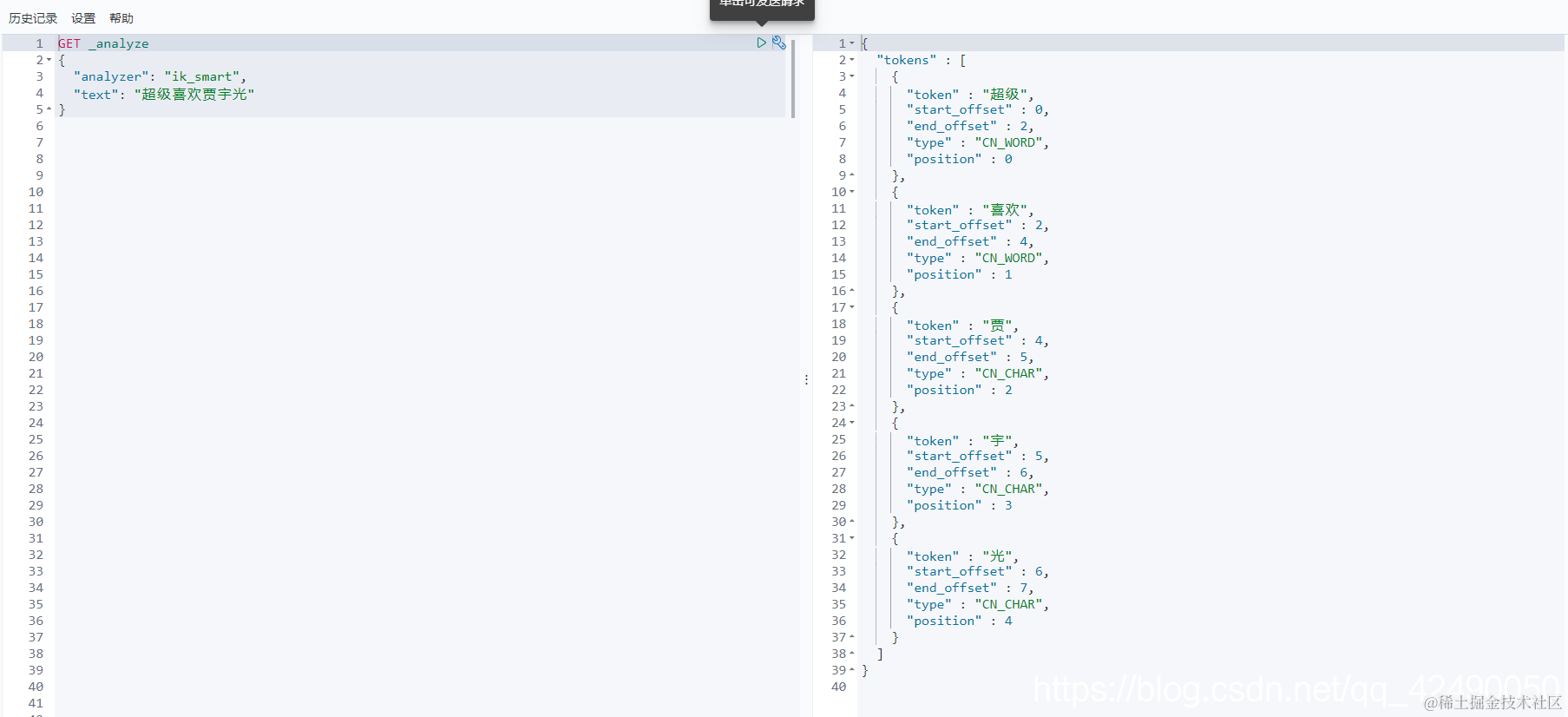
Task: Fold the 贾 token object at output line 17
Action: (852, 307)
